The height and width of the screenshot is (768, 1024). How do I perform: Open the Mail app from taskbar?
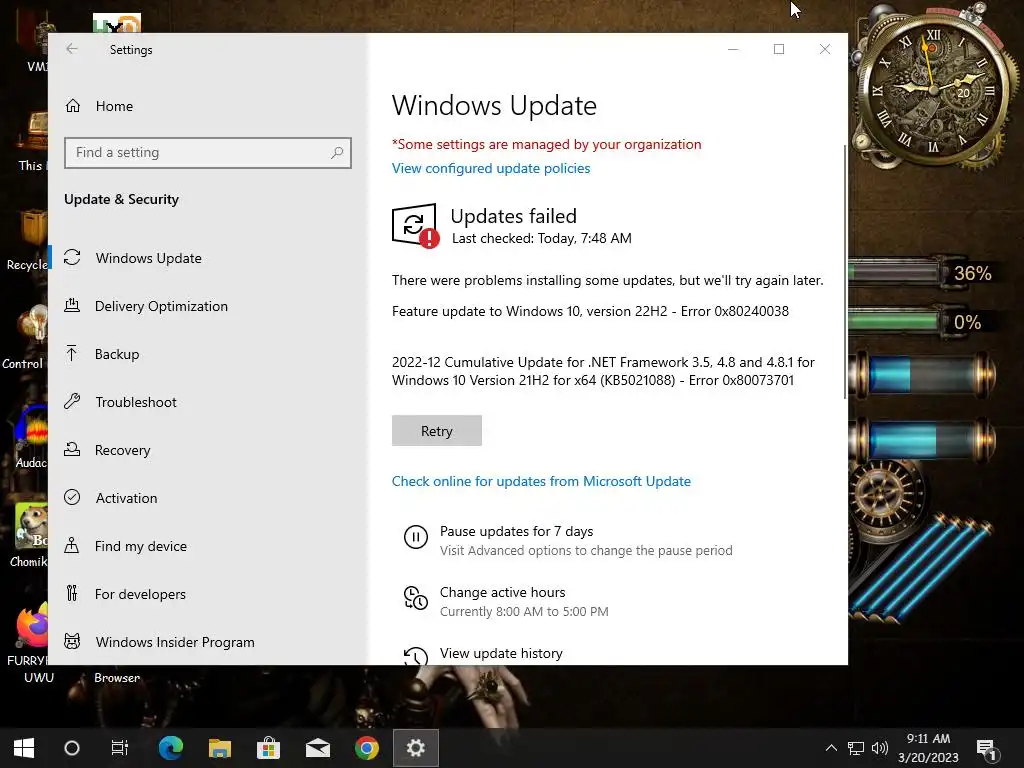point(318,748)
